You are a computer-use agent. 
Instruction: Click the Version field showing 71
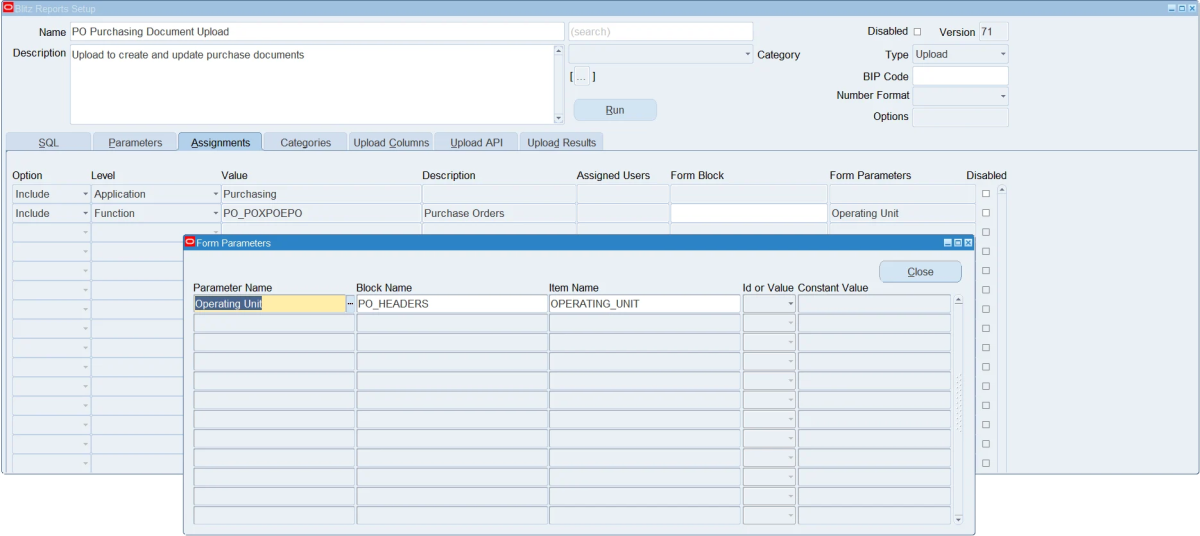(x=993, y=32)
